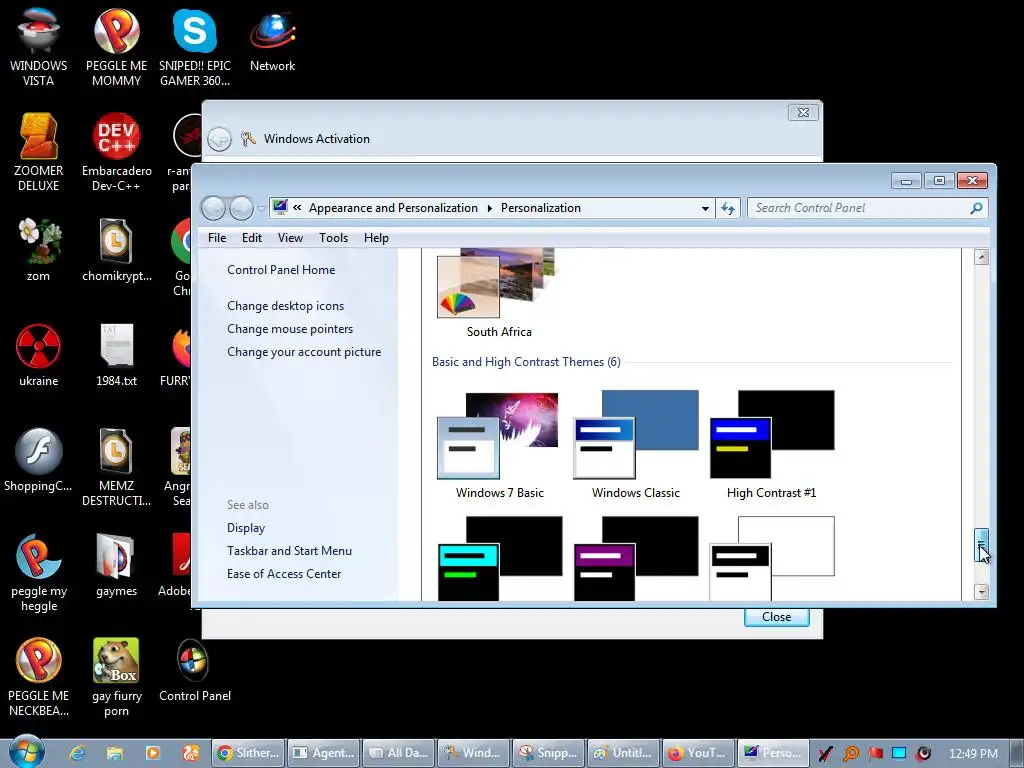Viewport: 1024px width, 768px height.
Task: Switch to Slither Chrome taskbar item
Action: coord(248,753)
